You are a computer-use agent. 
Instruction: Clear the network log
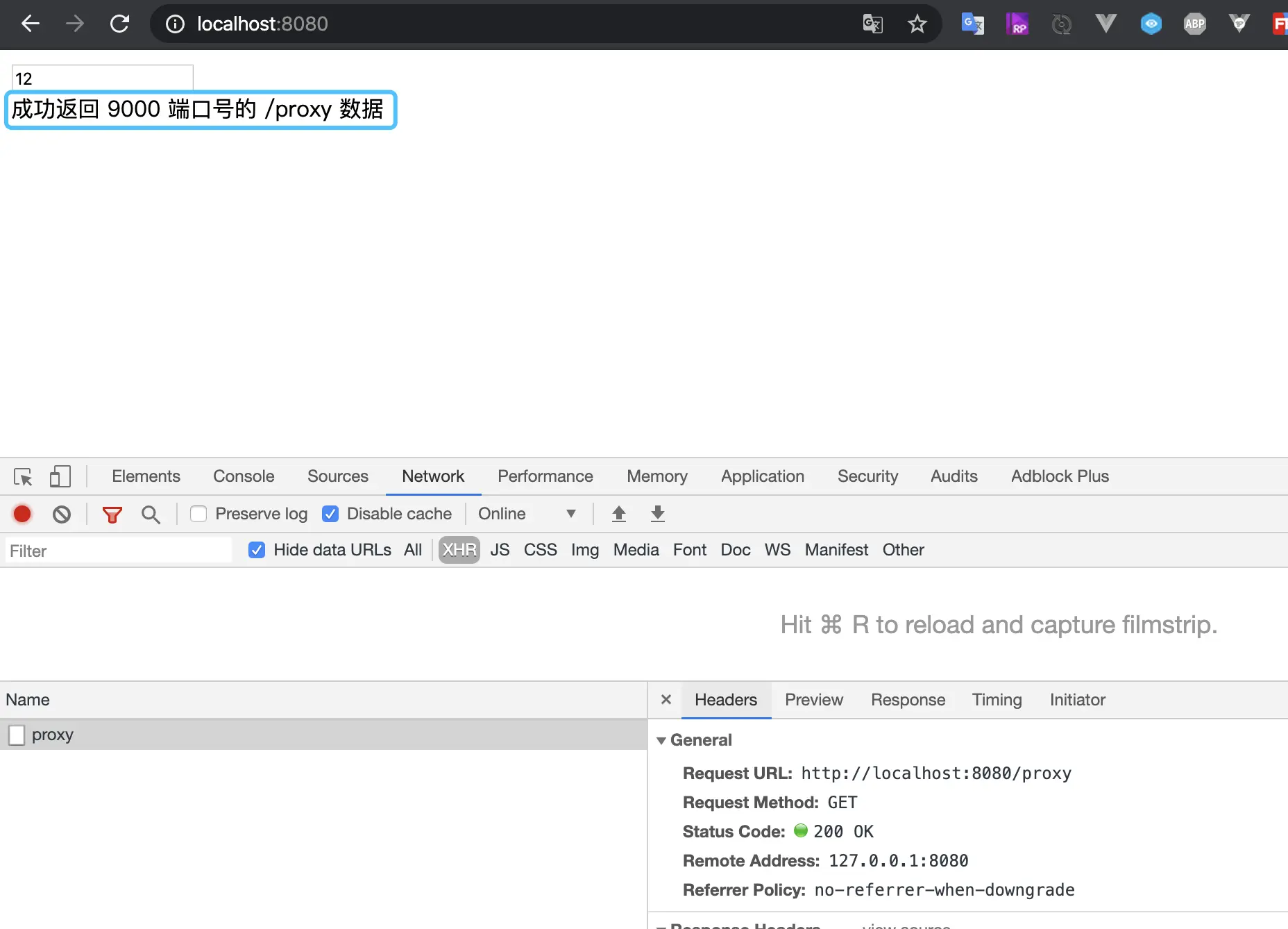62,514
